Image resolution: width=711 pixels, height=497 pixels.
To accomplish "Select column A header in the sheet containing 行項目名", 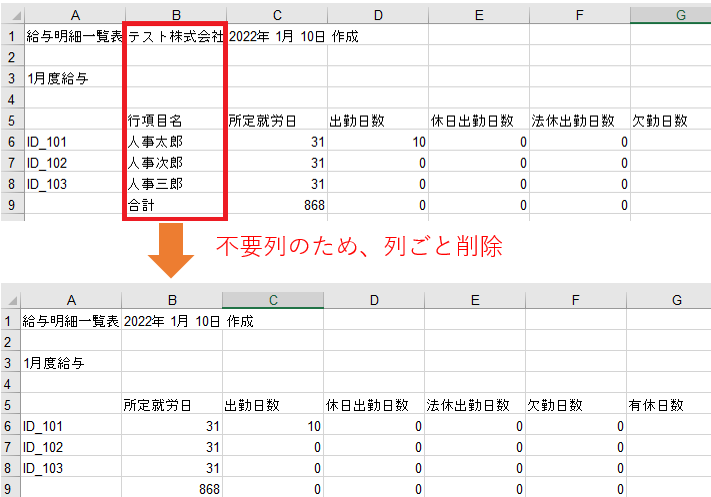I will [75, 15].
